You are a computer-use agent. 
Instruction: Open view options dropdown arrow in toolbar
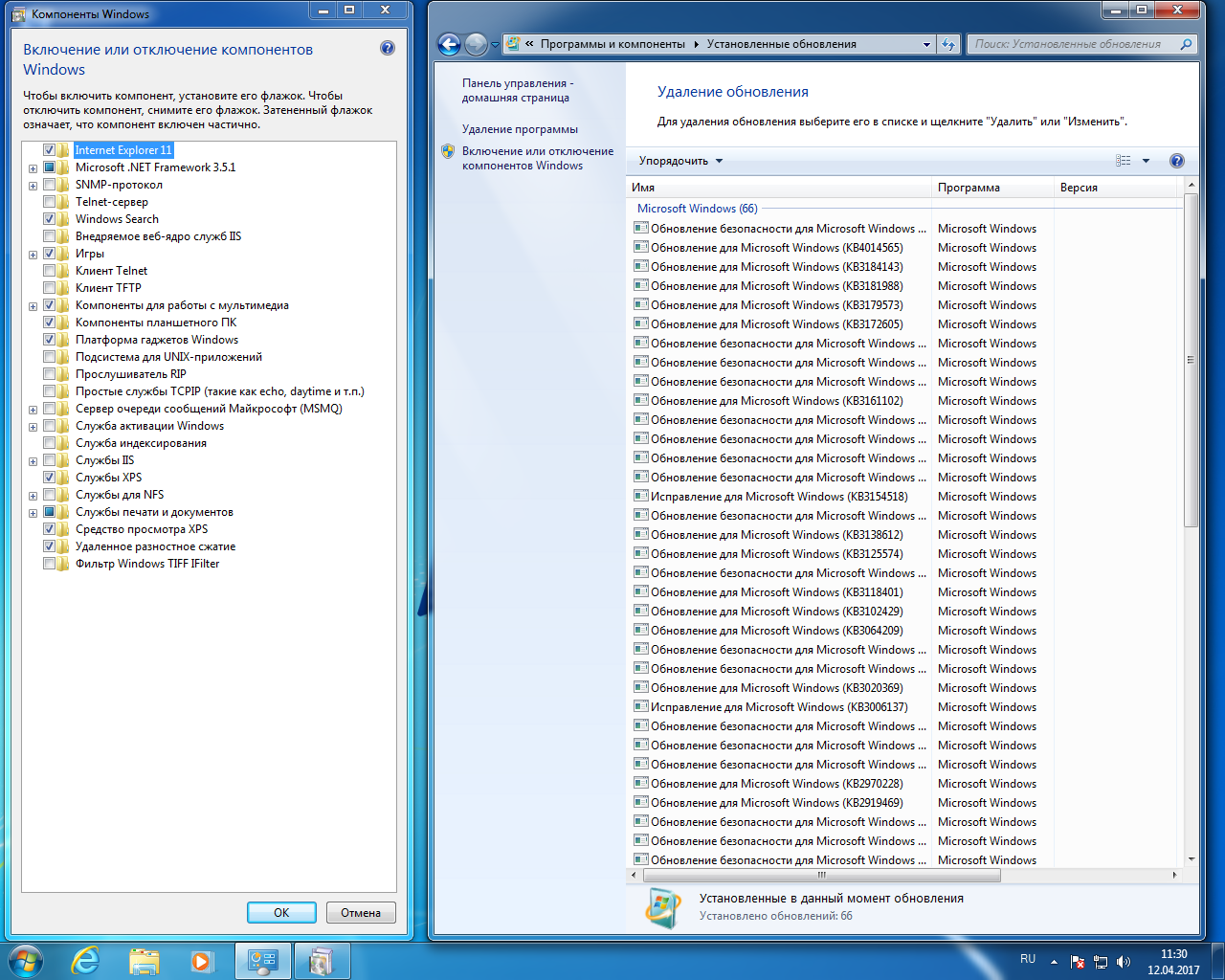(1146, 161)
